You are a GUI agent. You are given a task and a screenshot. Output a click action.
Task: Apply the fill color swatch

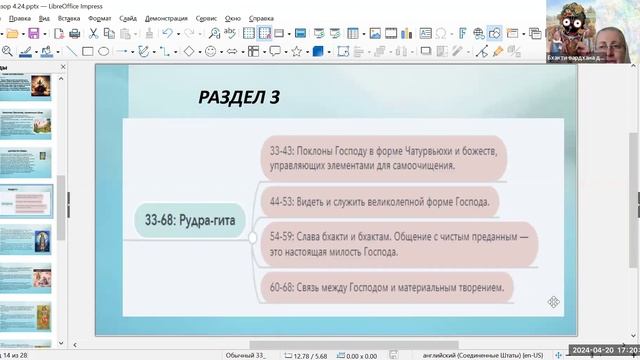click(47, 51)
